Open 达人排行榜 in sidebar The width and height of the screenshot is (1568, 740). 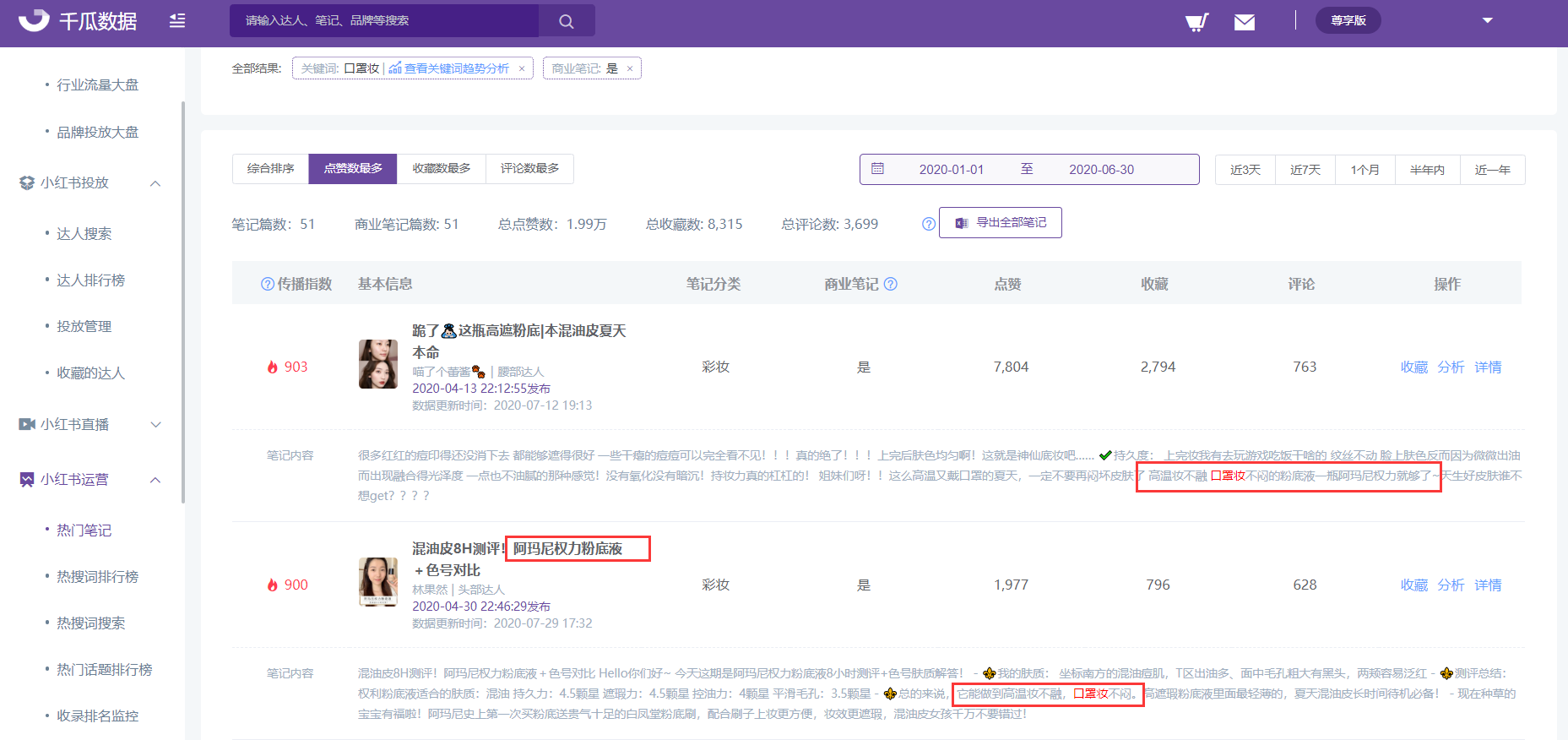90,280
